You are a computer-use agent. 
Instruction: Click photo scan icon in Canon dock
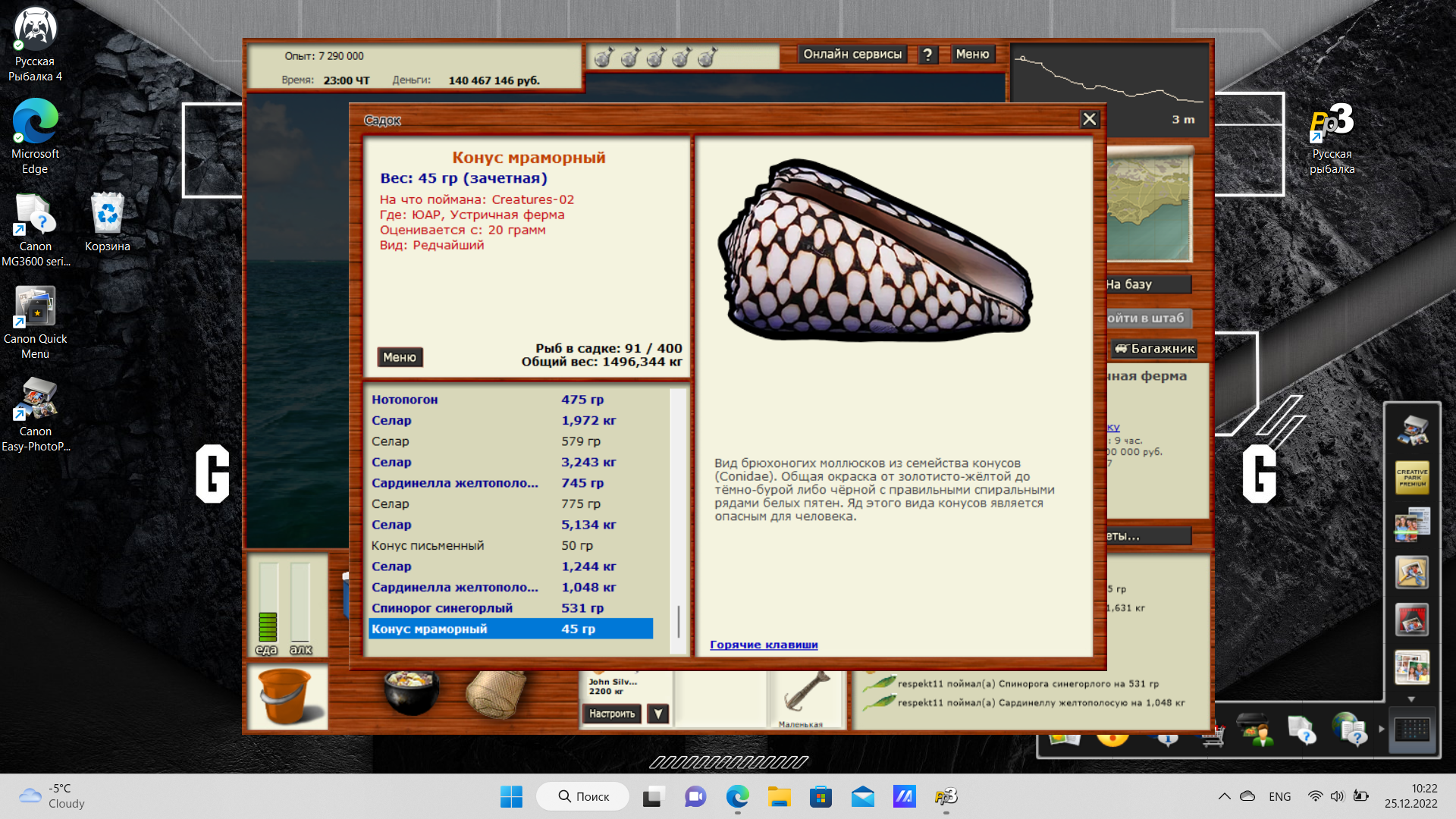1411,525
